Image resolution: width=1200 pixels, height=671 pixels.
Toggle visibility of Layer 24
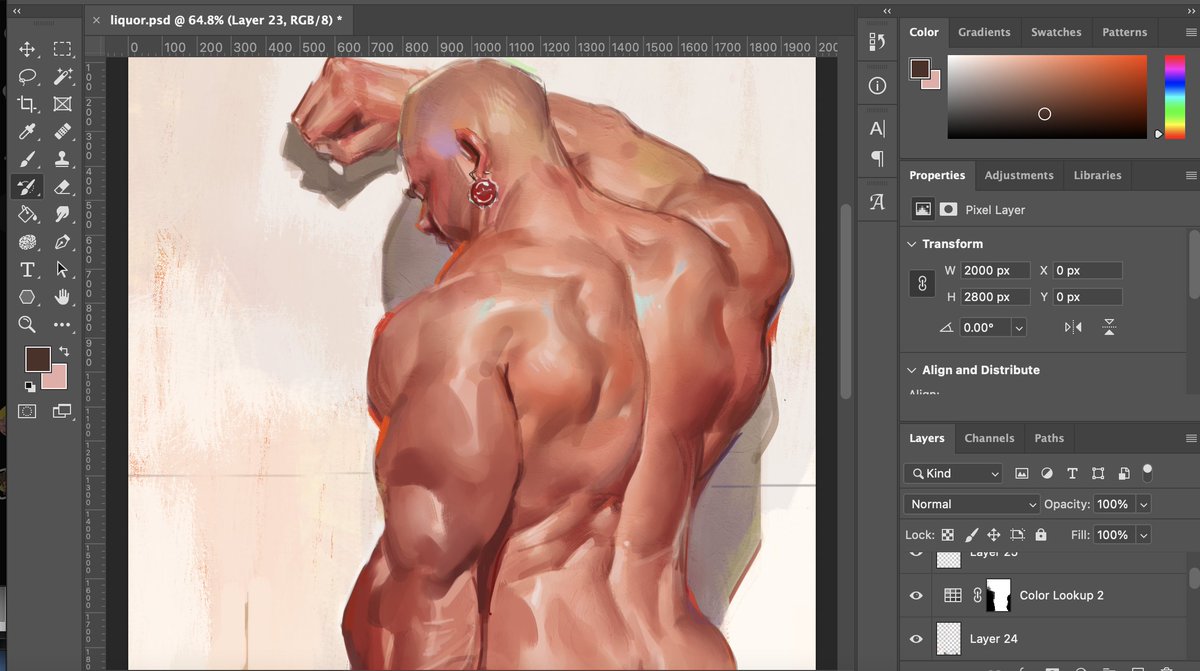(915, 638)
